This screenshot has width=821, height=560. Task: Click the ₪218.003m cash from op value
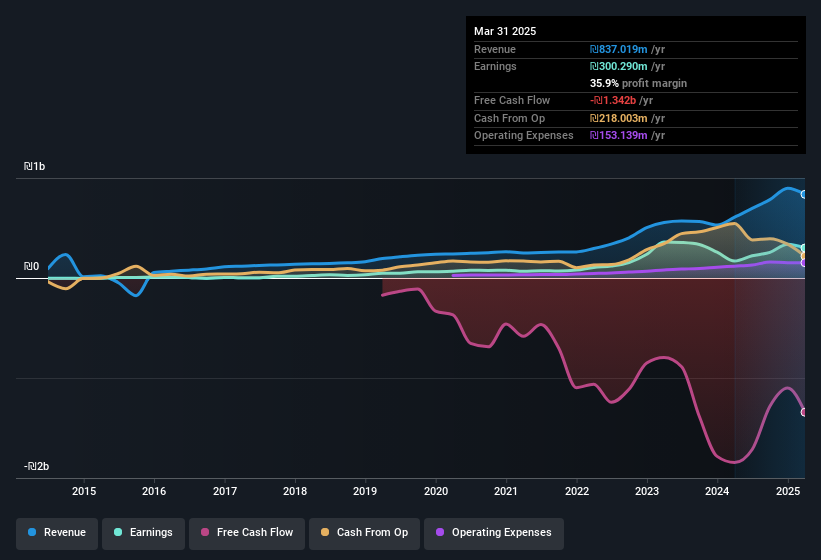[618, 118]
